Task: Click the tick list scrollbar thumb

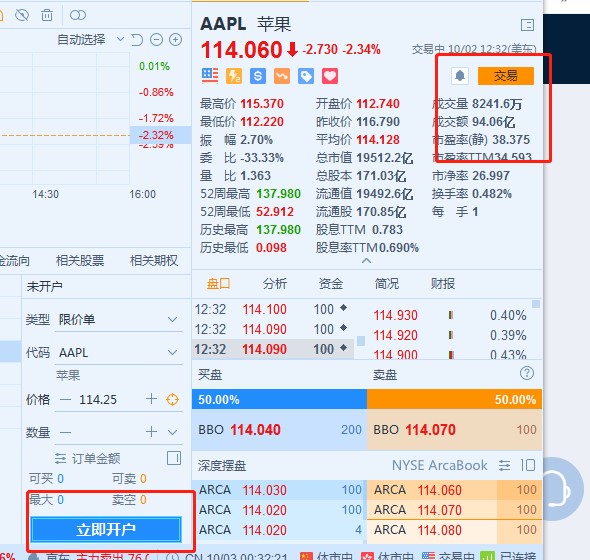Action: pos(361,341)
